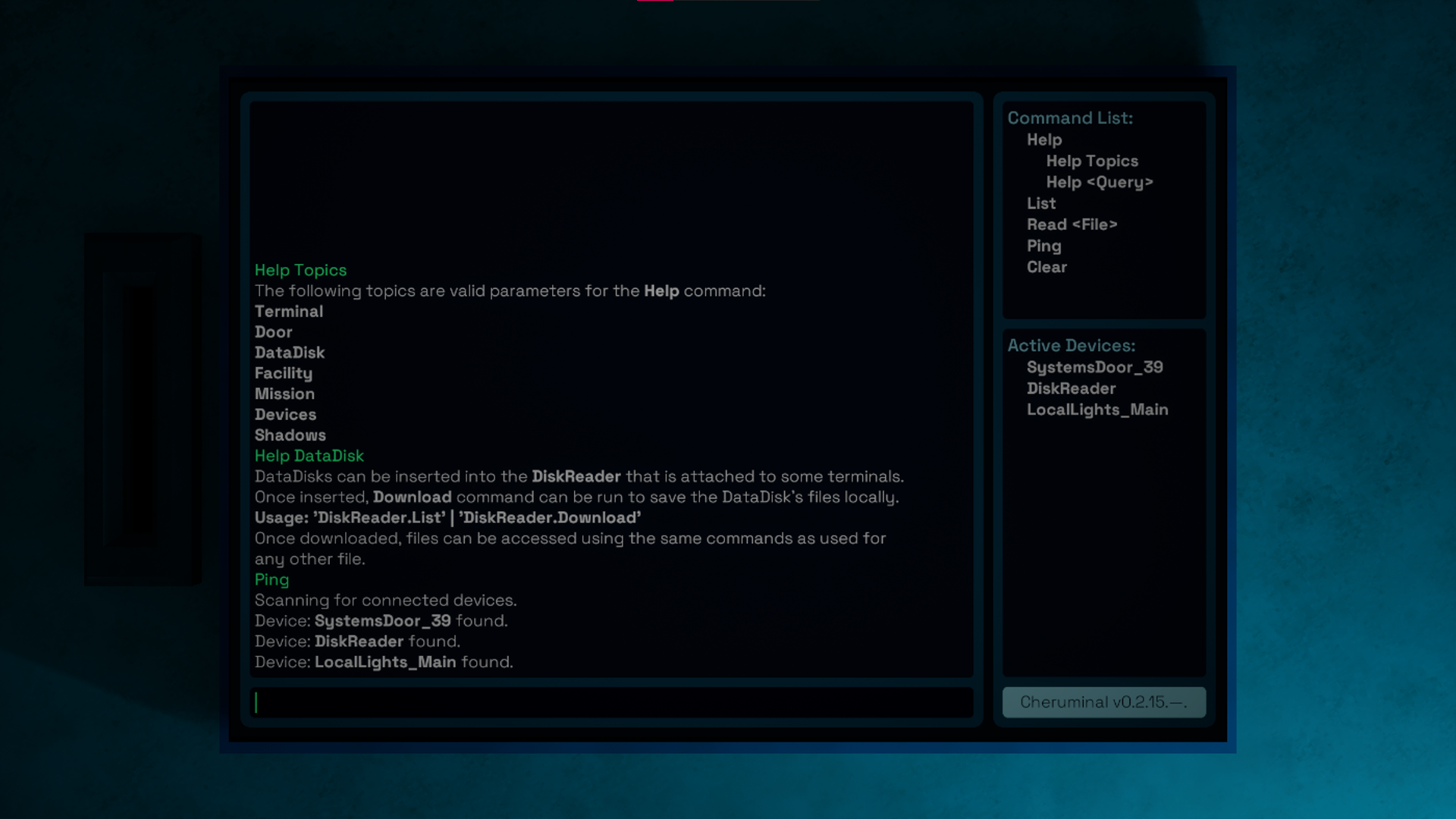Select Read <File> command
Image resolution: width=1456 pixels, height=819 pixels.
[x=1072, y=224]
